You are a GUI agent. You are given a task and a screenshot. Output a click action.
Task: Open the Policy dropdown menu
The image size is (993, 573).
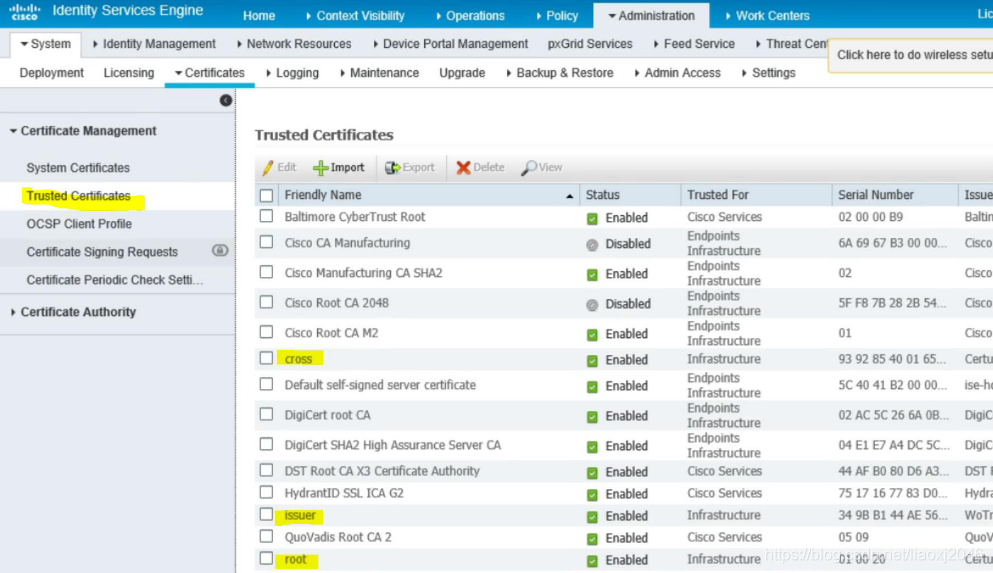[x=557, y=16]
